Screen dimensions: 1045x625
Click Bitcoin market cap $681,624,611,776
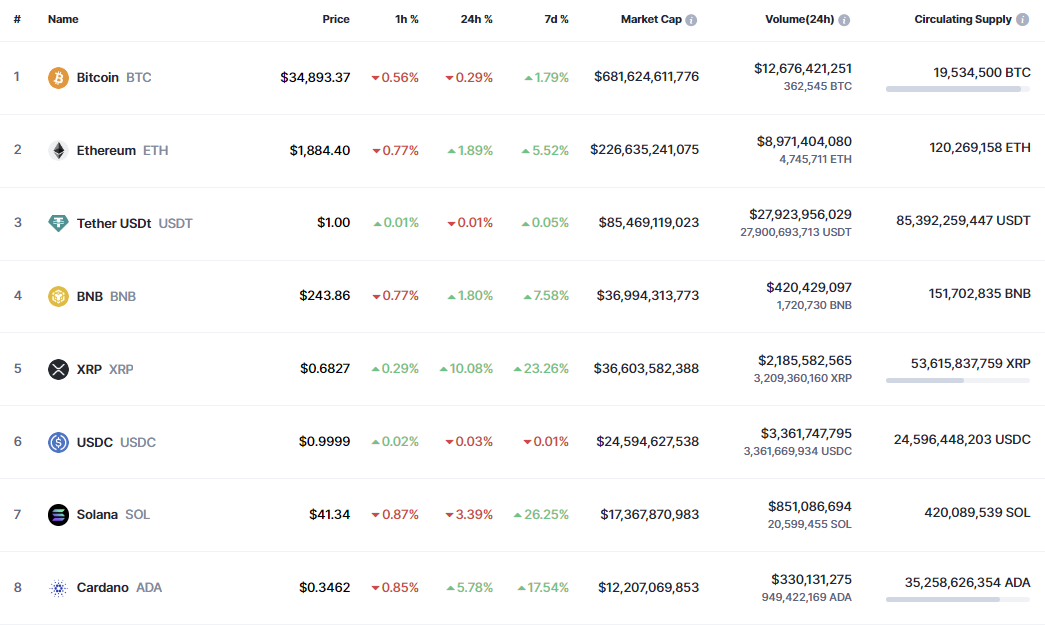(x=646, y=77)
